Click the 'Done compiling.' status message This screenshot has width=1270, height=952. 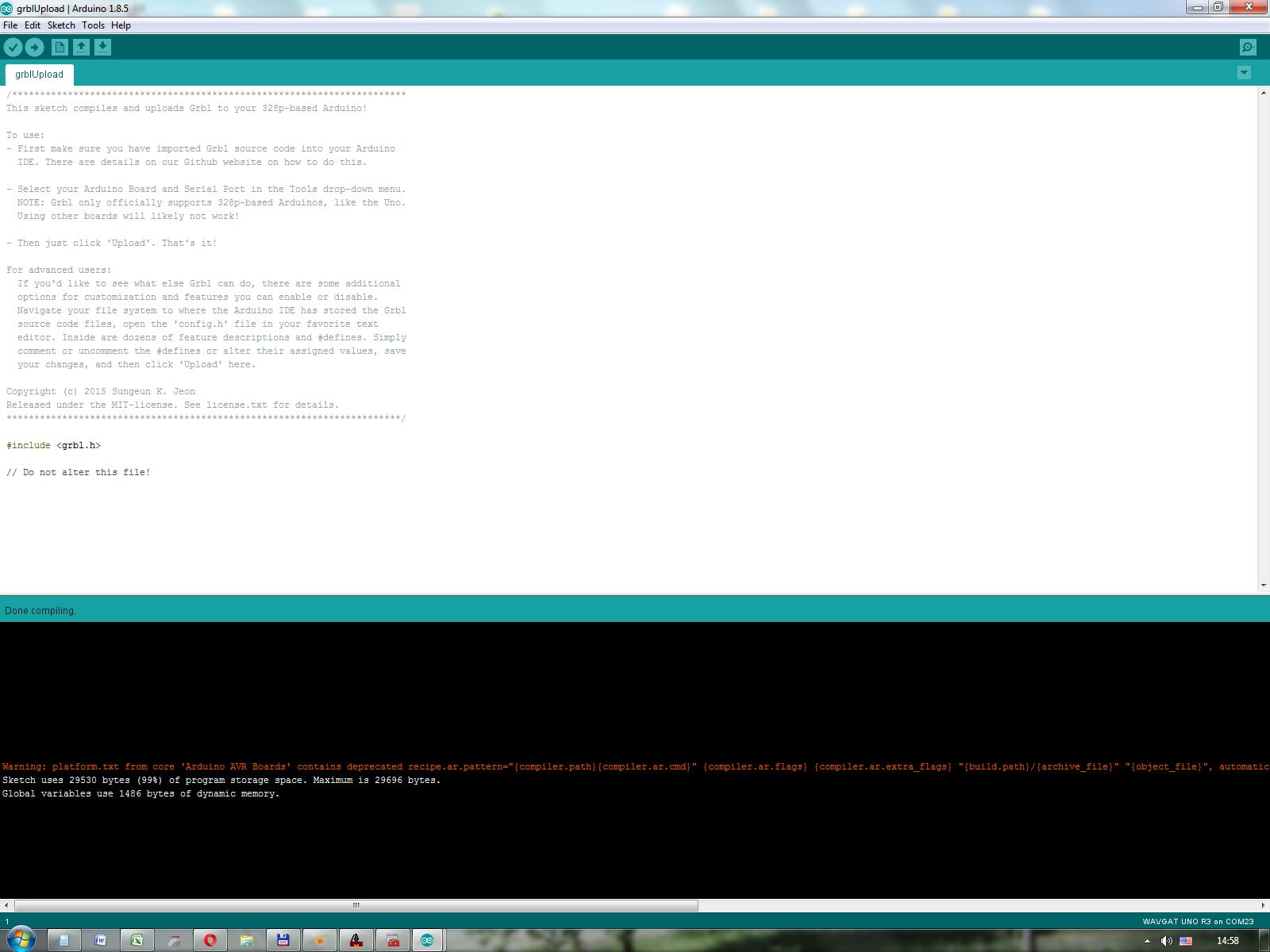point(40,611)
